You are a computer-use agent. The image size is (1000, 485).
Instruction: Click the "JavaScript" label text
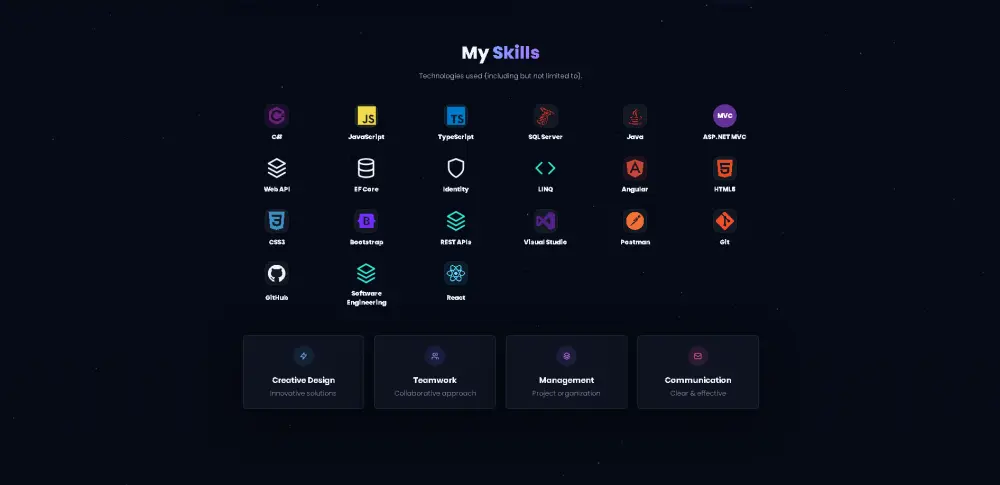click(366, 137)
